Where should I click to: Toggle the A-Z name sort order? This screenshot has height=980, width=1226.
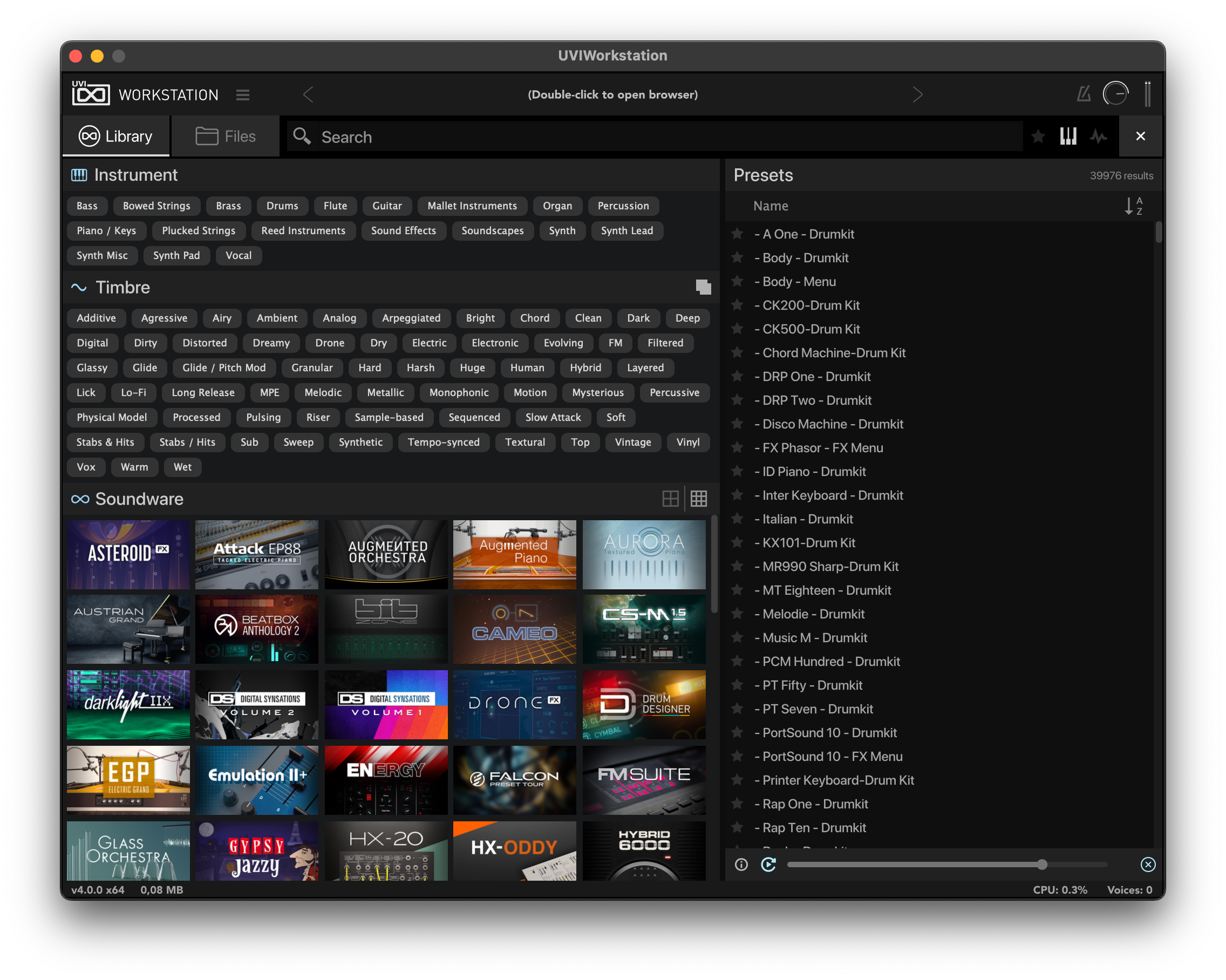(x=1133, y=206)
